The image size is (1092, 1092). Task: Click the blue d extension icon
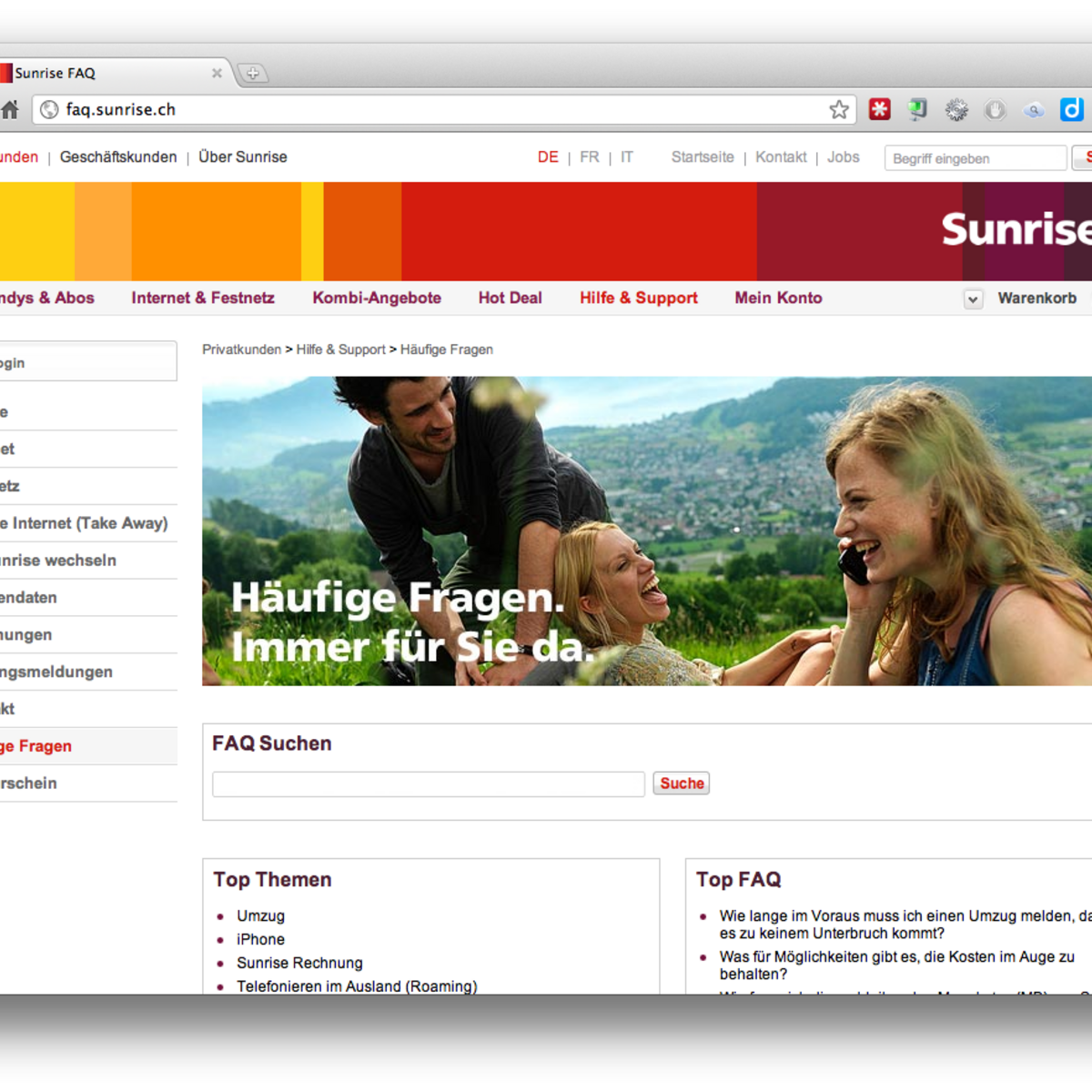1072,110
